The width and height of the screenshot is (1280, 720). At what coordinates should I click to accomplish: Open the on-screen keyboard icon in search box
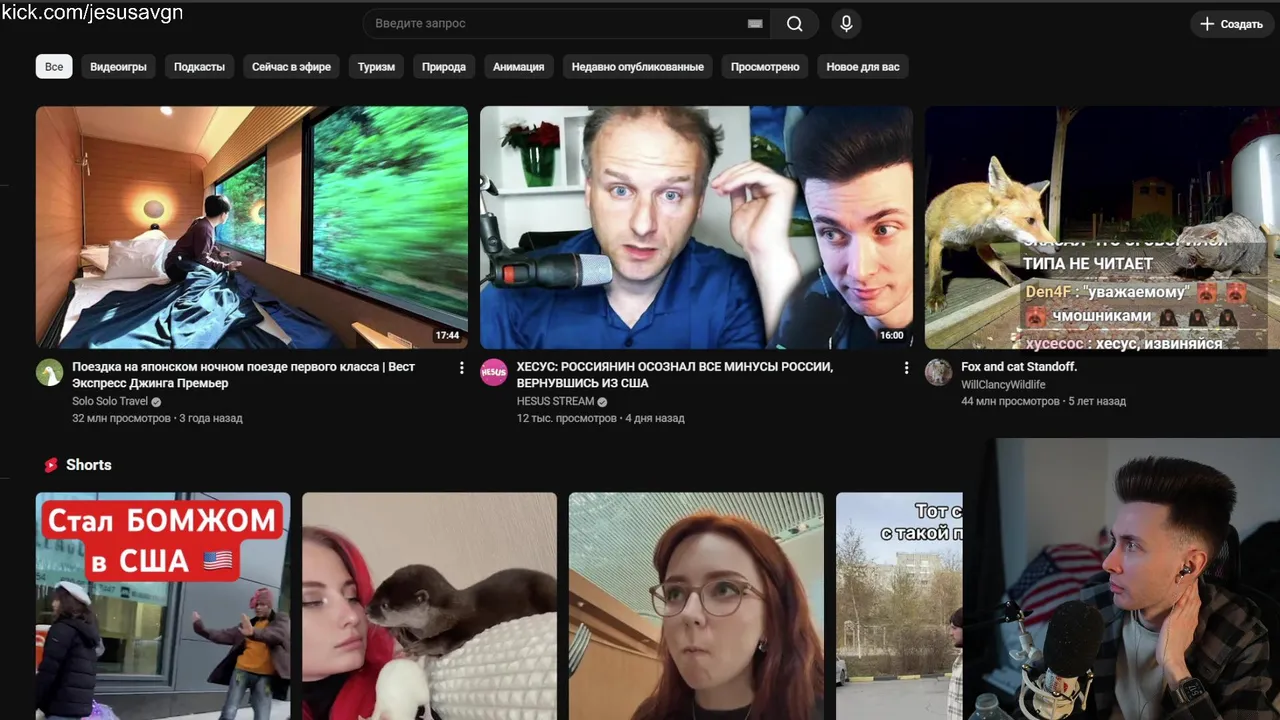755,24
